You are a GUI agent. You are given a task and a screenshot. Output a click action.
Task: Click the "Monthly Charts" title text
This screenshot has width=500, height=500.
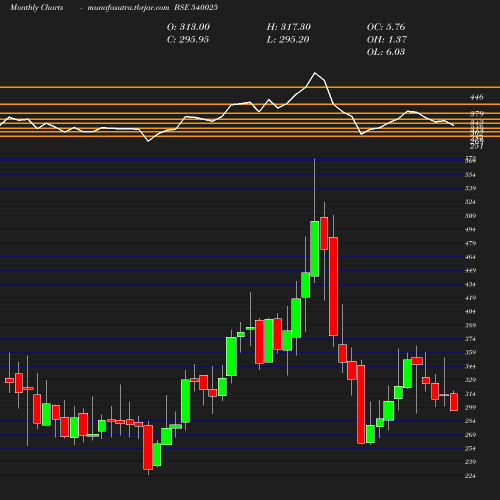coord(37,7)
